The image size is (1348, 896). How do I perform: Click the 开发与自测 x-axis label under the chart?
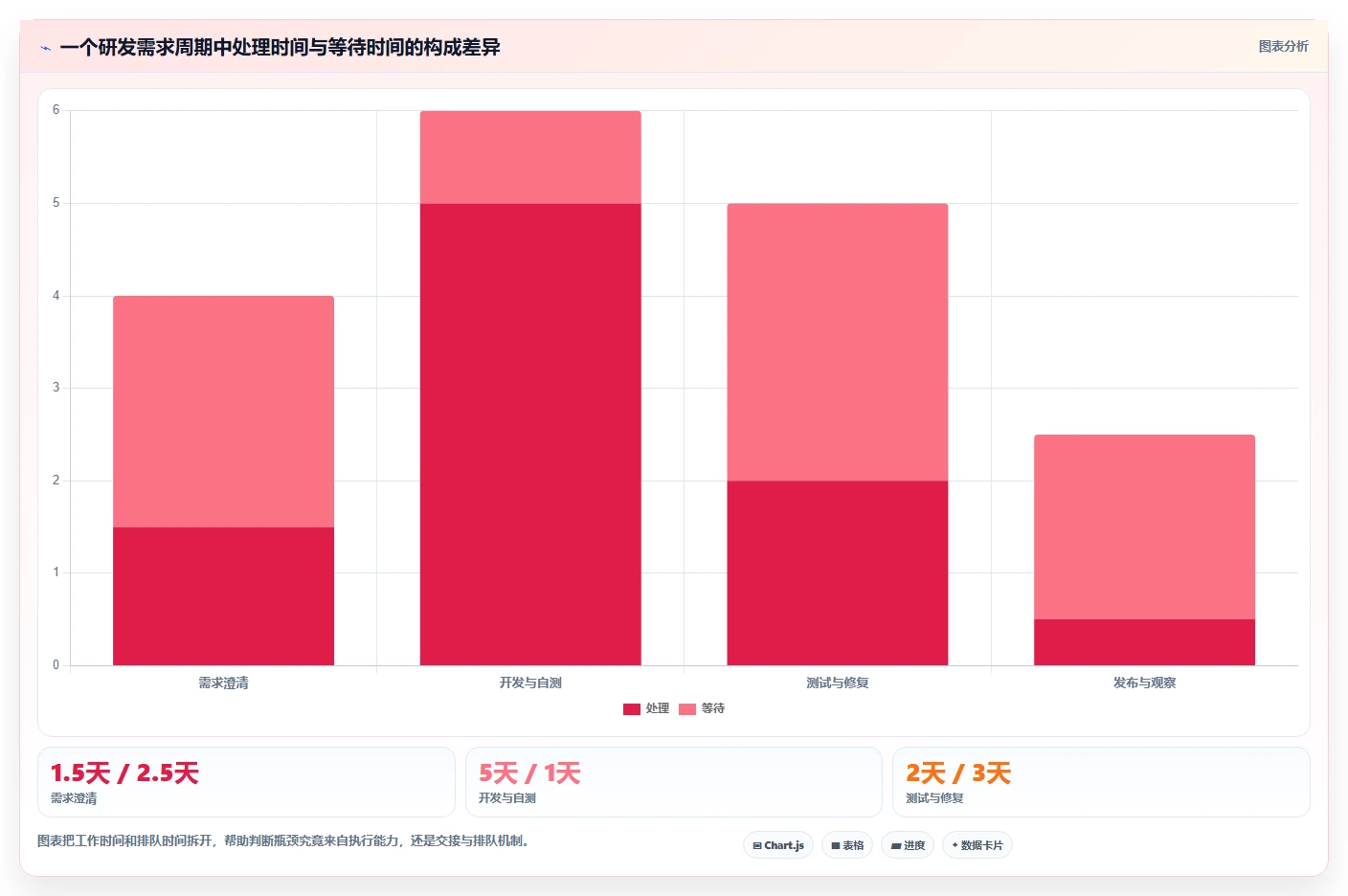click(x=530, y=683)
